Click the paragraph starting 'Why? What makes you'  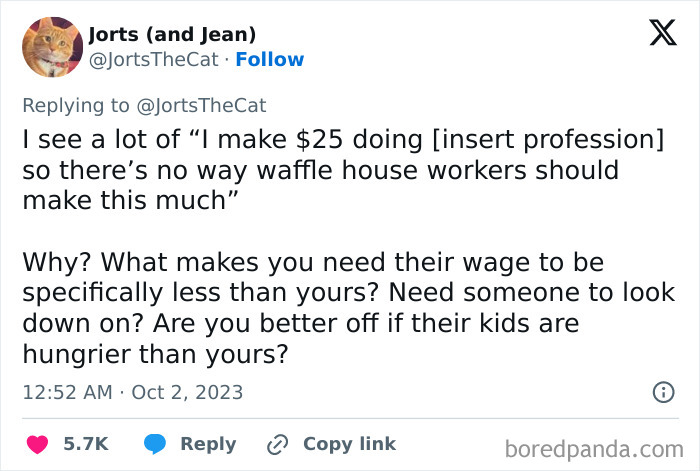(x=349, y=308)
